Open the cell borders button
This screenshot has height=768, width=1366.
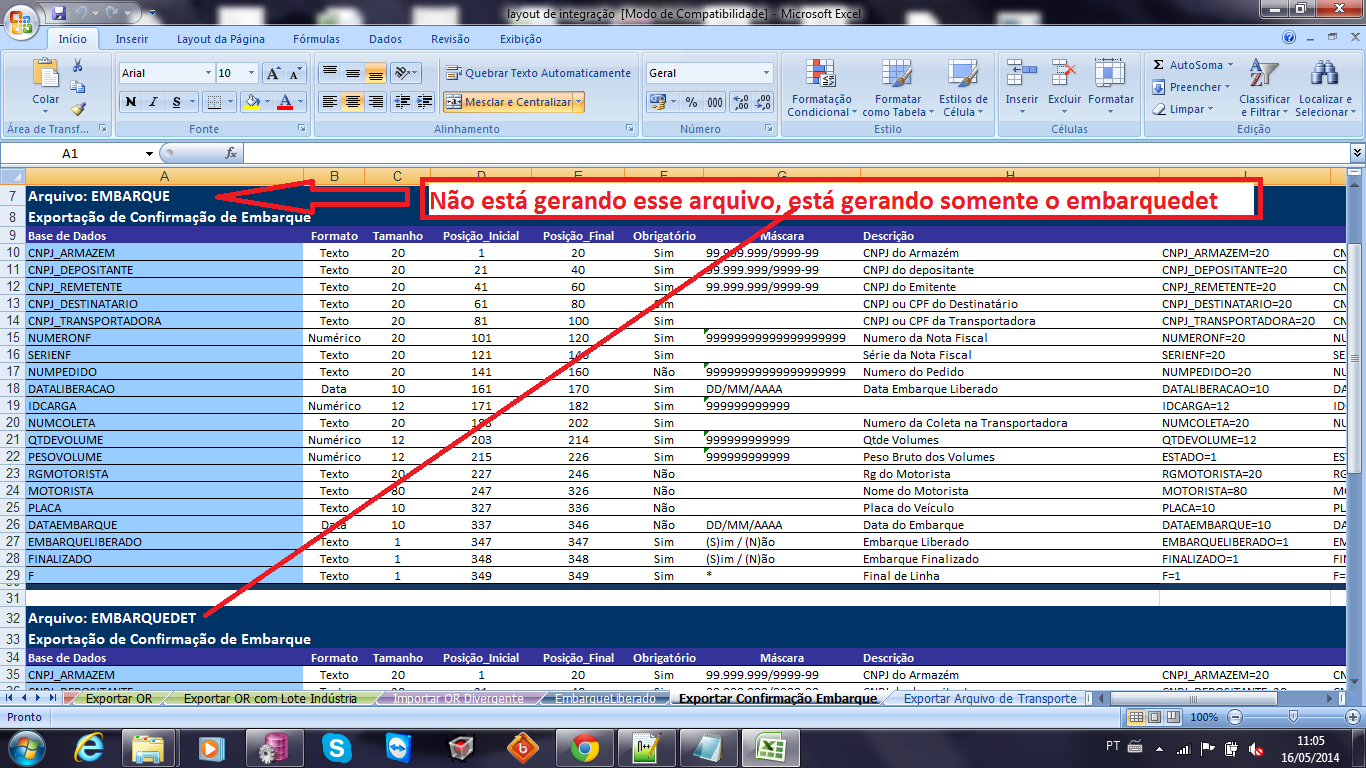coord(213,102)
